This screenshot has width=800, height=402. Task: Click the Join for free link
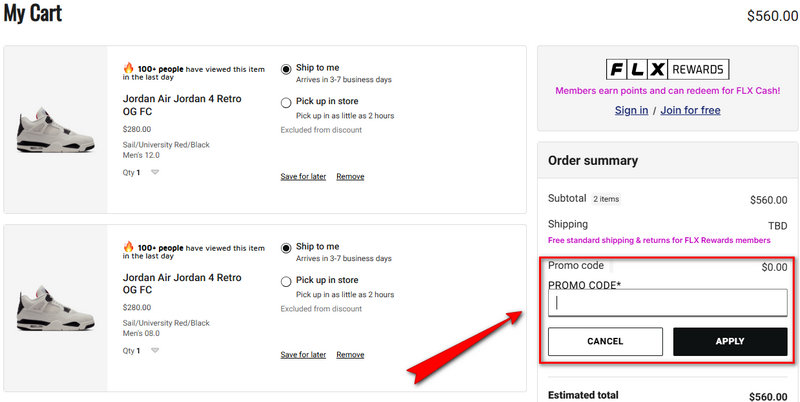(x=690, y=110)
